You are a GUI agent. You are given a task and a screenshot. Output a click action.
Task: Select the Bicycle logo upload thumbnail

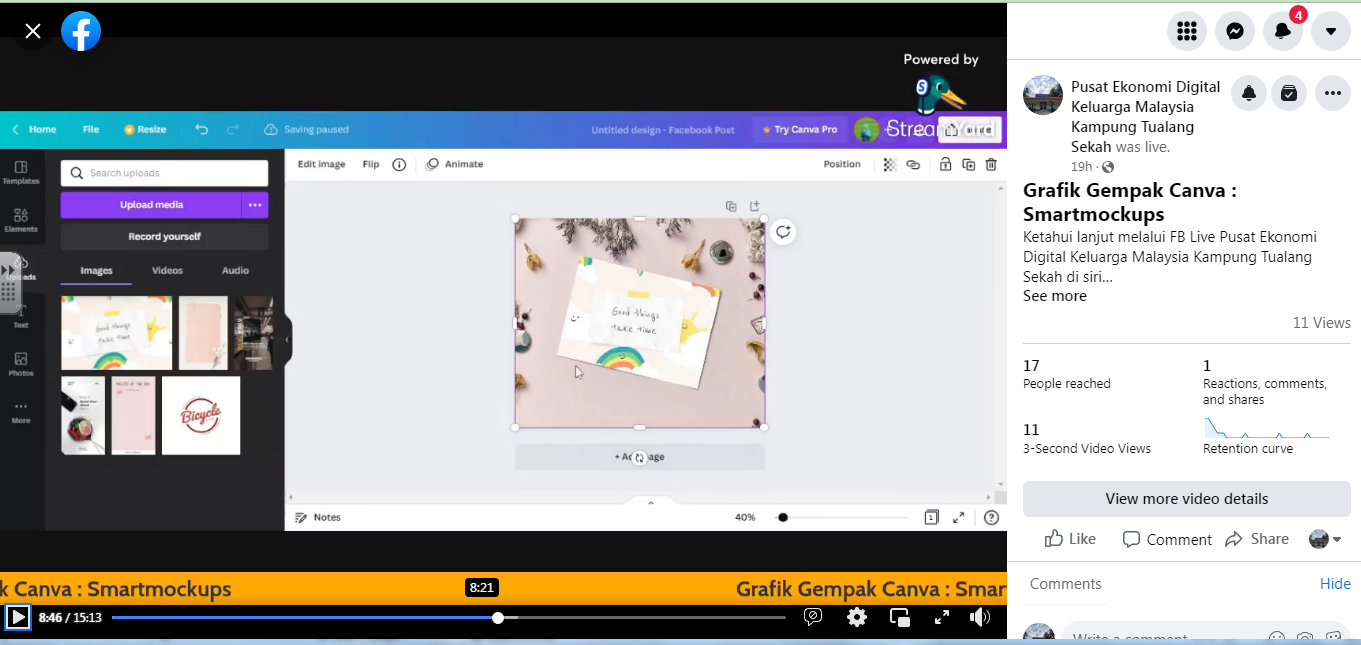click(x=201, y=415)
